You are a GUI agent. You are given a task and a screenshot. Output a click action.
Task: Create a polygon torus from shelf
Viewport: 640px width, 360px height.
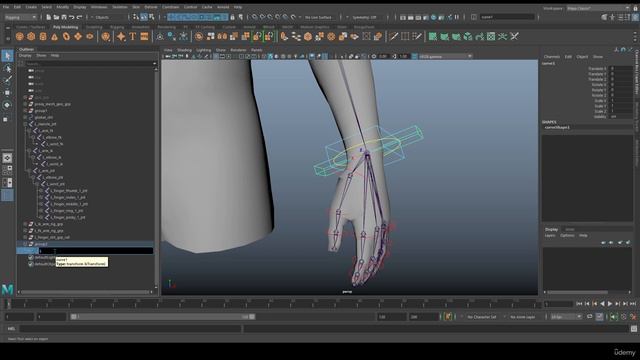[66, 37]
